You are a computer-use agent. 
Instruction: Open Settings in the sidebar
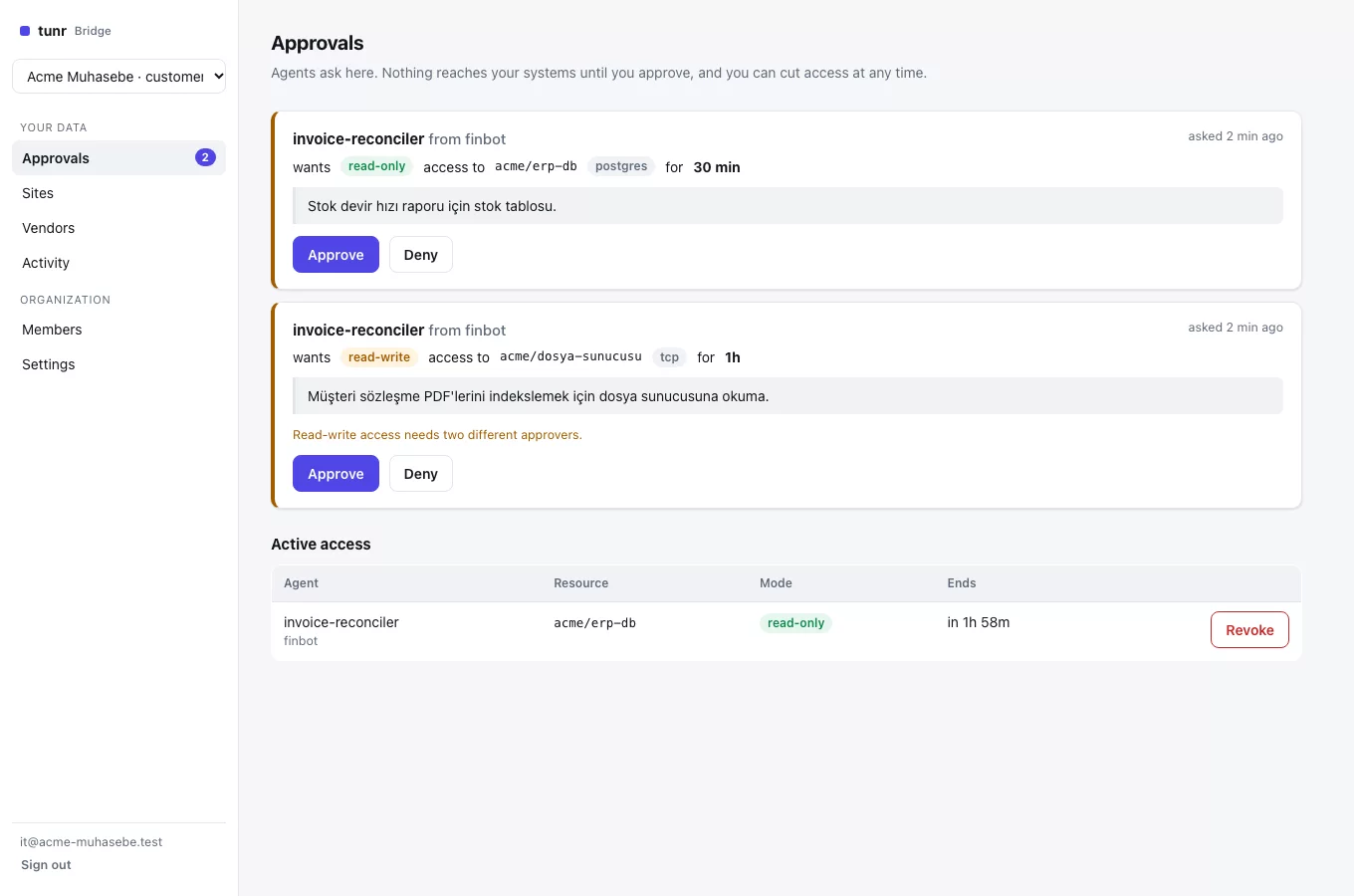pos(118,364)
